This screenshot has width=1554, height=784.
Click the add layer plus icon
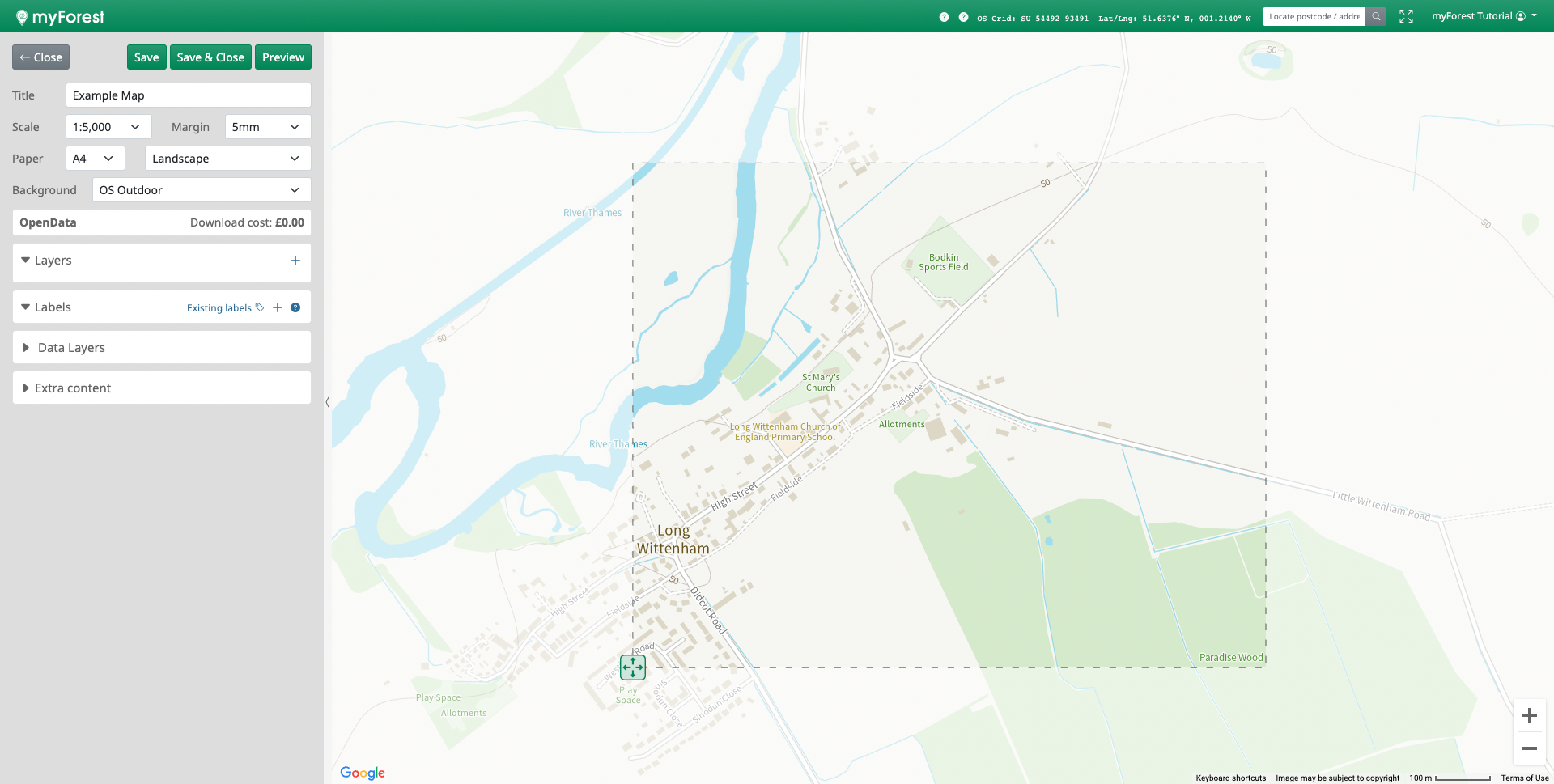coord(295,261)
